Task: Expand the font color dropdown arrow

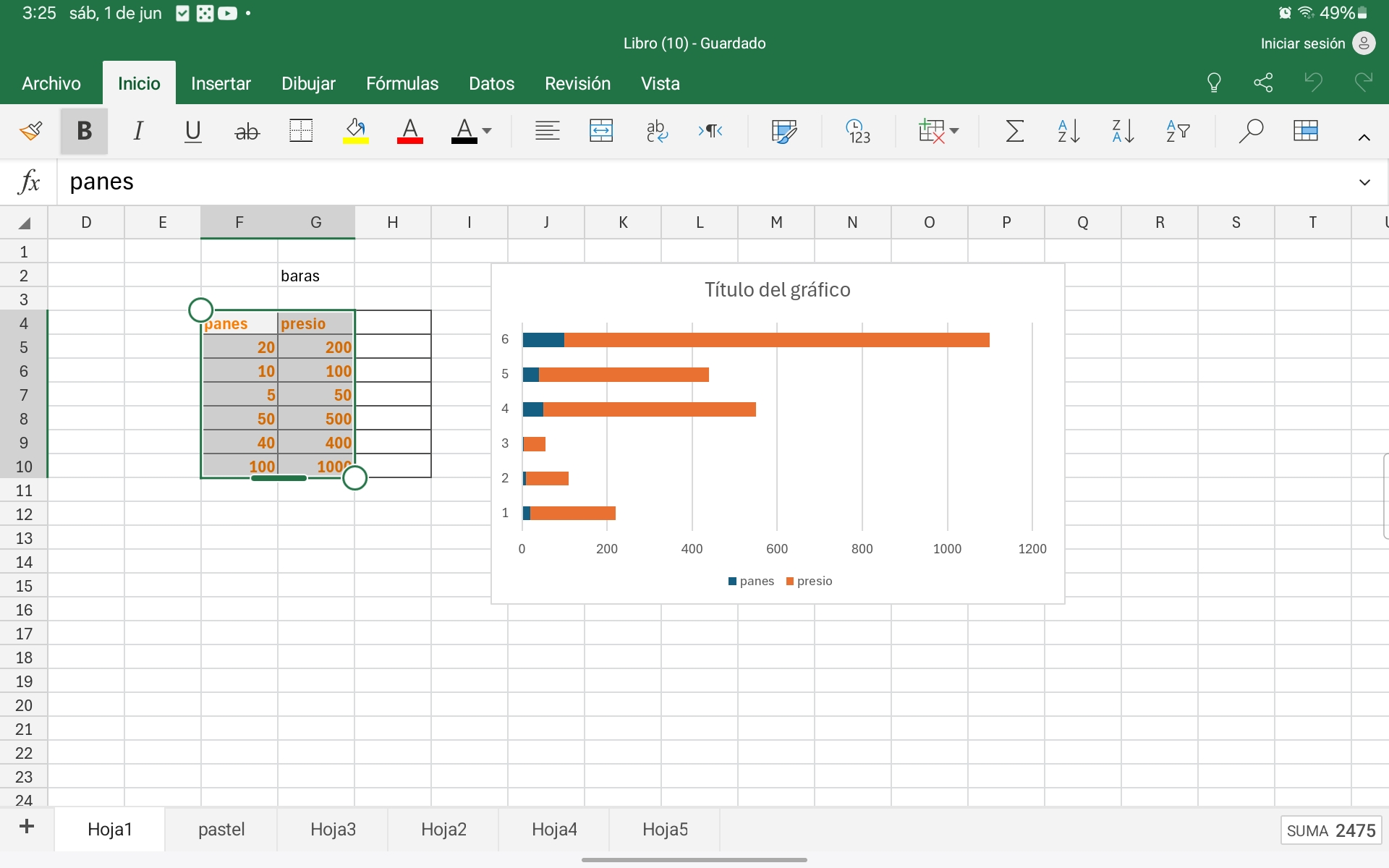Action: [487, 131]
